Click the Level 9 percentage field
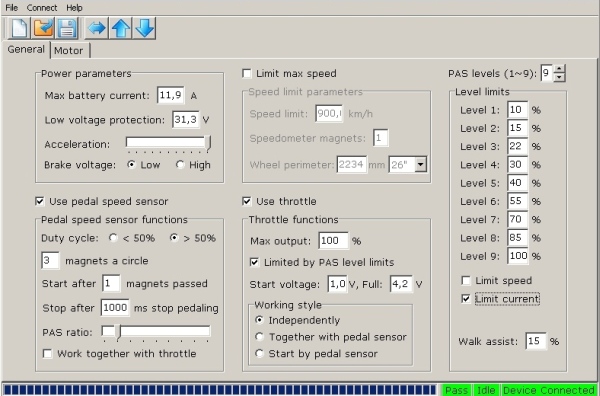The width and height of the screenshot is (600, 396). tap(518, 256)
